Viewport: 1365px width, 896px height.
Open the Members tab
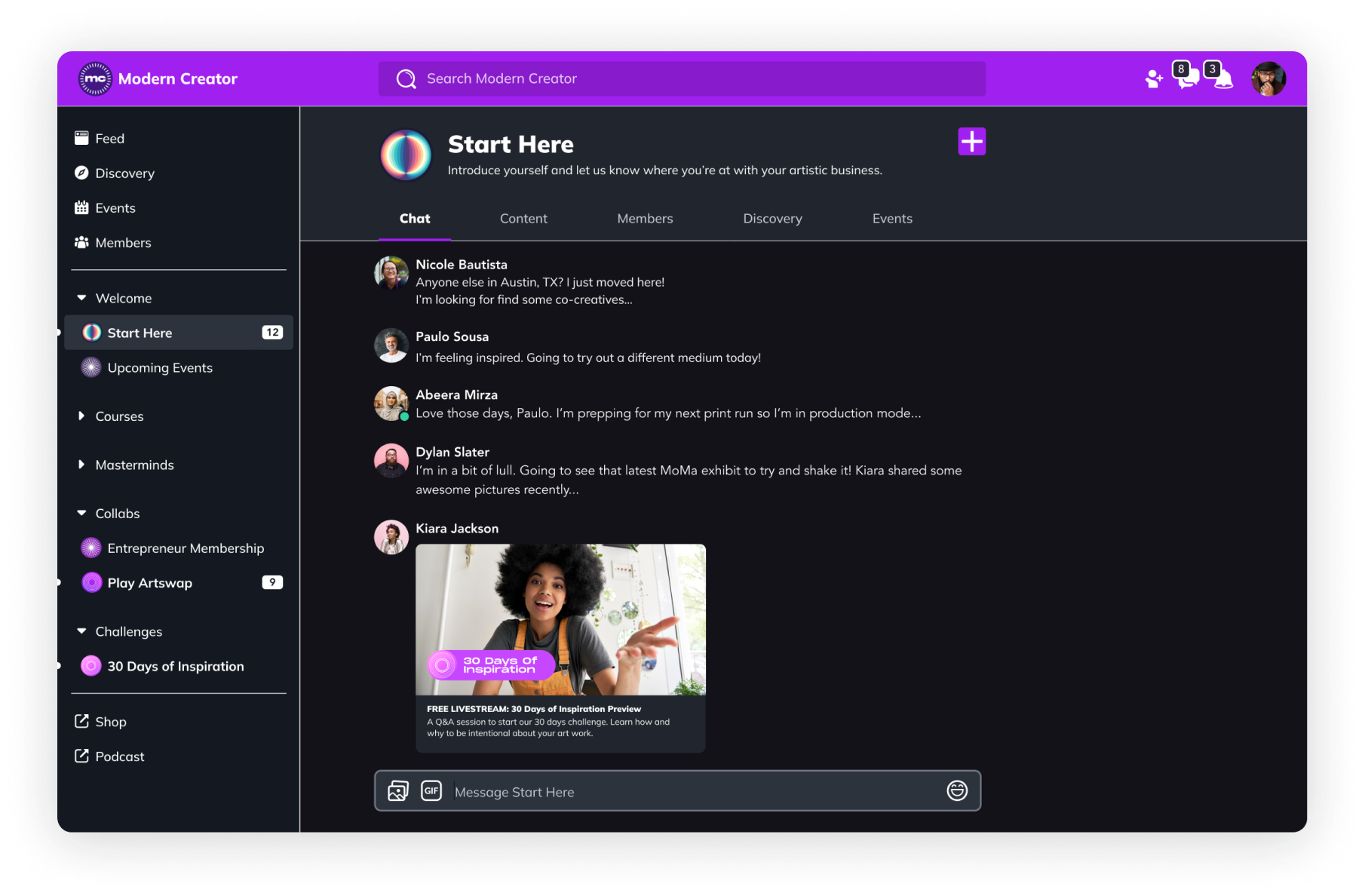pyautogui.click(x=645, y=219)
